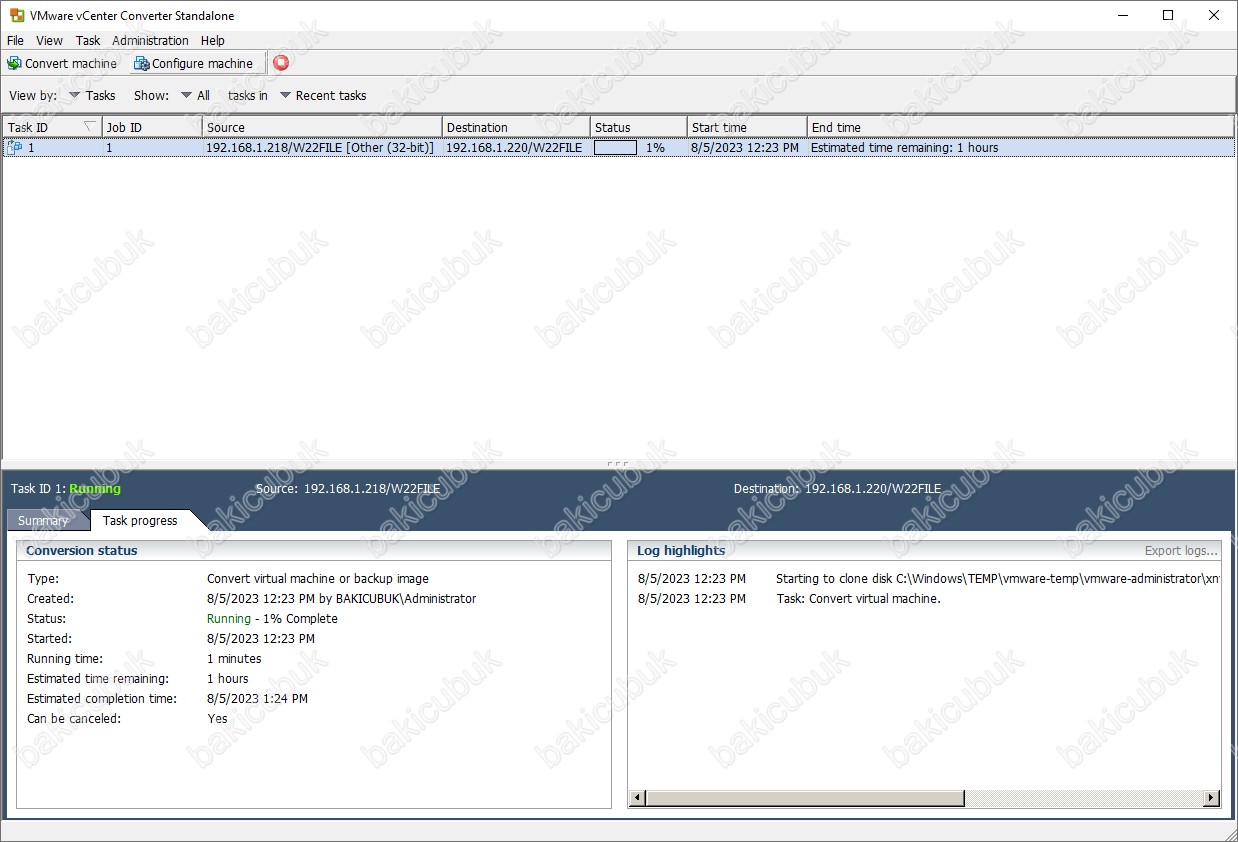
Task: Click the Configure machine toolbar button
Action: (194, 63)
